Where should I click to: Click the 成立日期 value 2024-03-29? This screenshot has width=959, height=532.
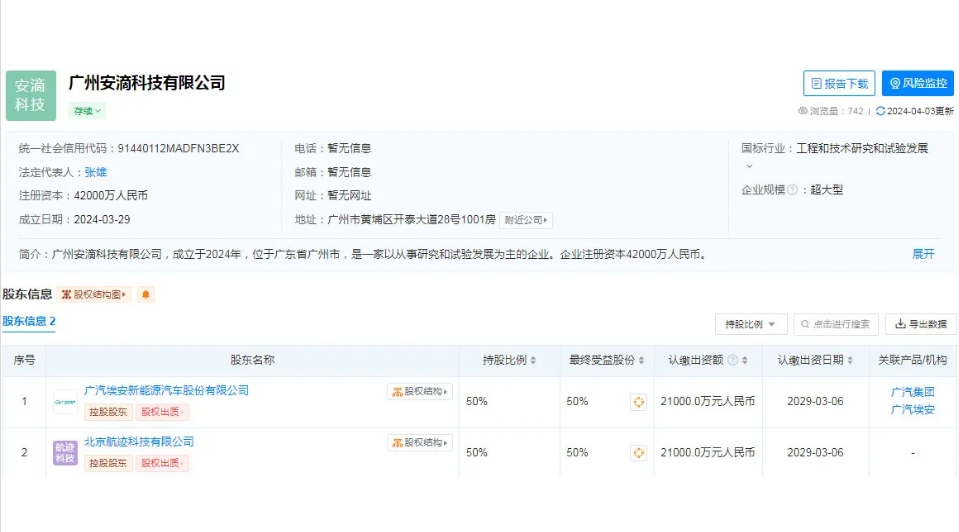[x=102, y=219]
